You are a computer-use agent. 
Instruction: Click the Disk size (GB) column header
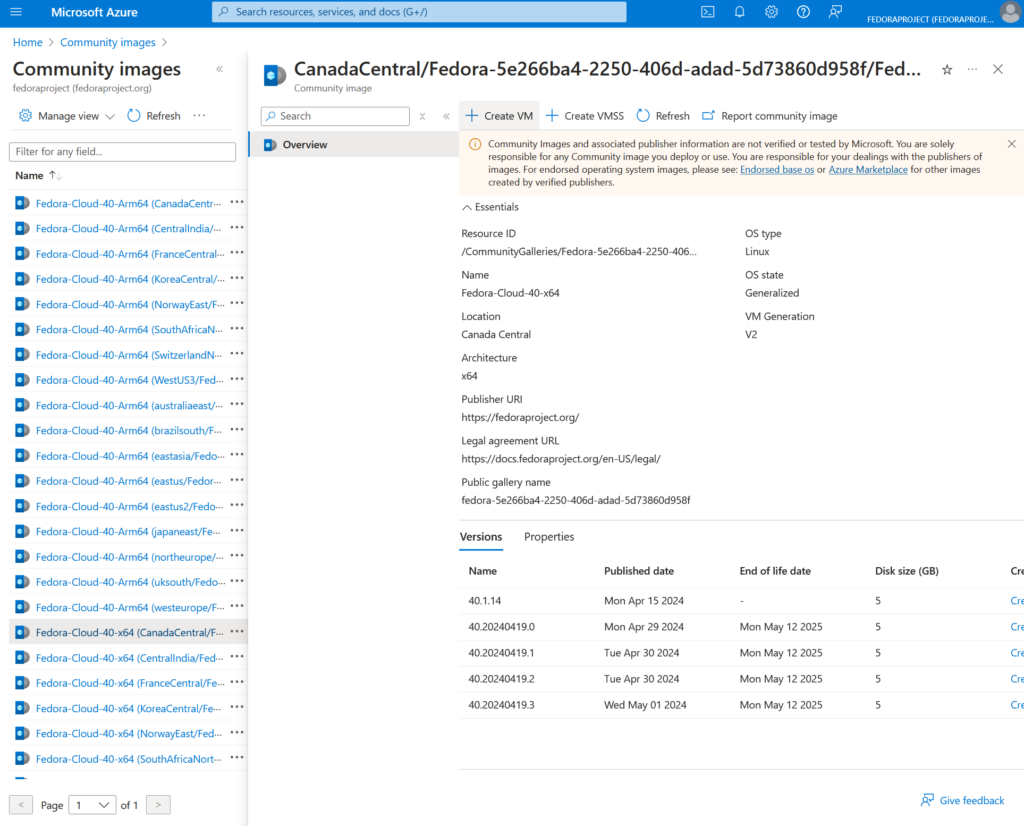(907, 571)
